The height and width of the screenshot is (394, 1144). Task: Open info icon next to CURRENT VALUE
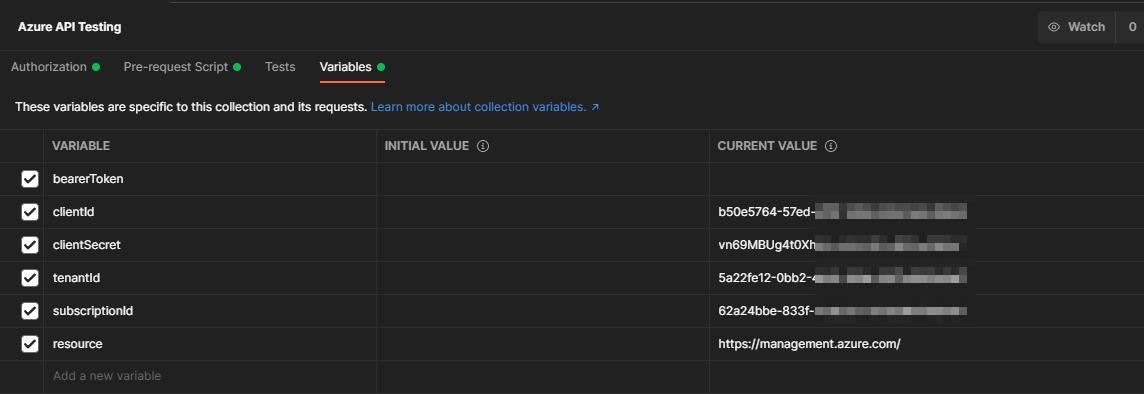click(x=830, y=146)
